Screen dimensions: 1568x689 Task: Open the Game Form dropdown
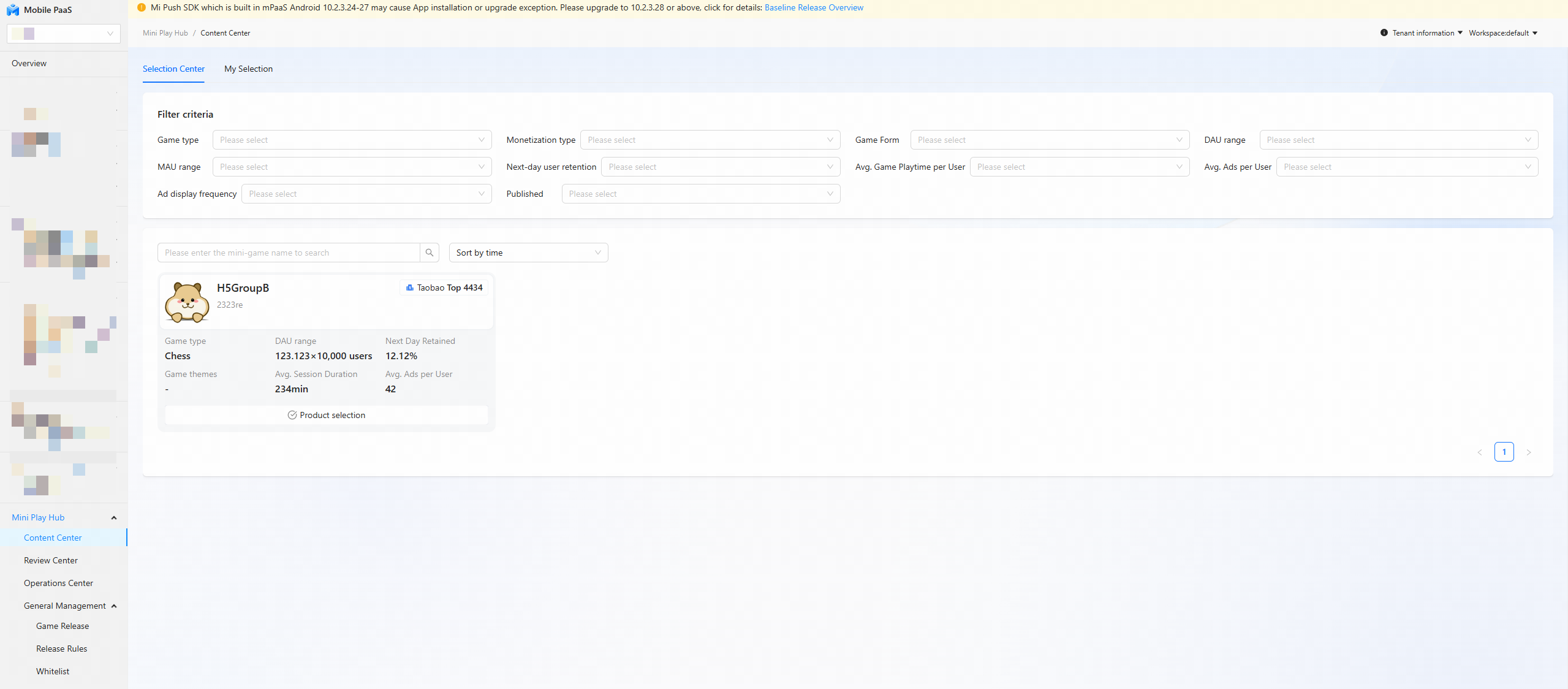[x=1050, y=140]
